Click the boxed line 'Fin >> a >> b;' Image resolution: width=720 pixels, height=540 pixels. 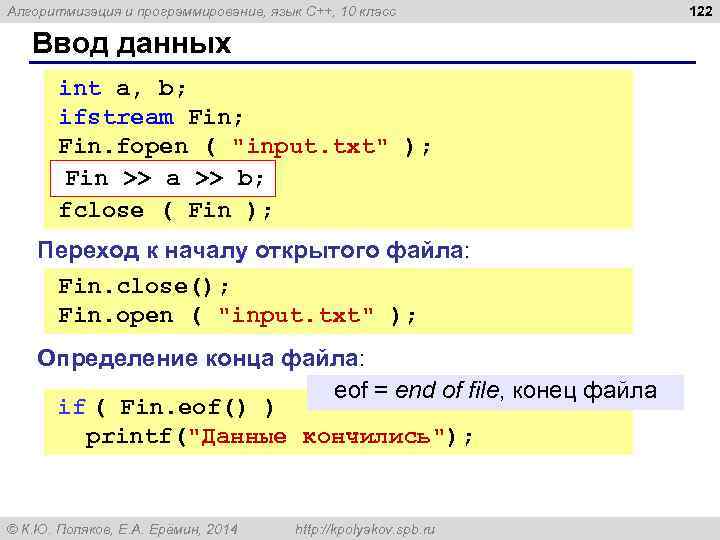163,179
